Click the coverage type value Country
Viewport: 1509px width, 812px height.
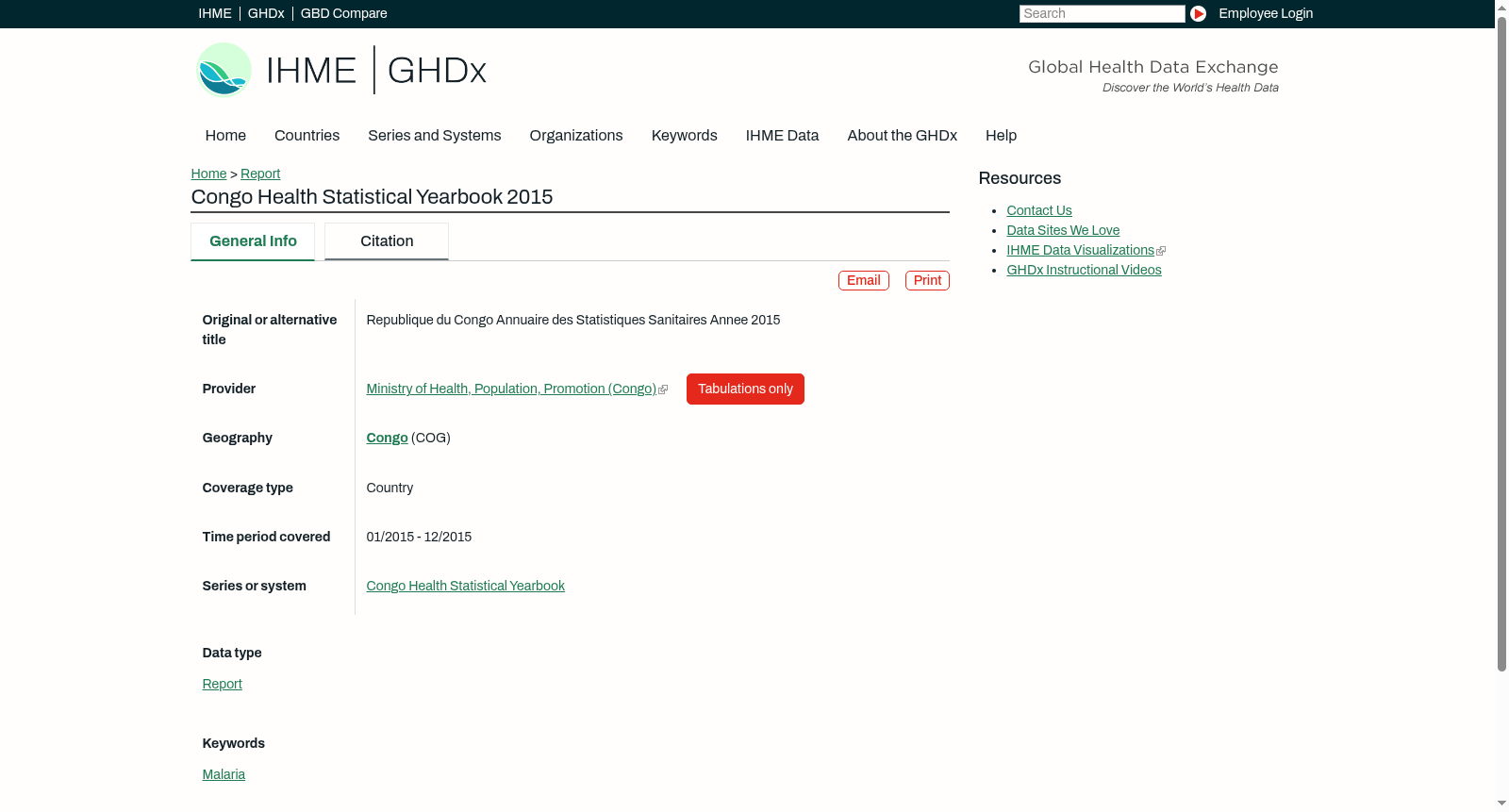[390, 488]
